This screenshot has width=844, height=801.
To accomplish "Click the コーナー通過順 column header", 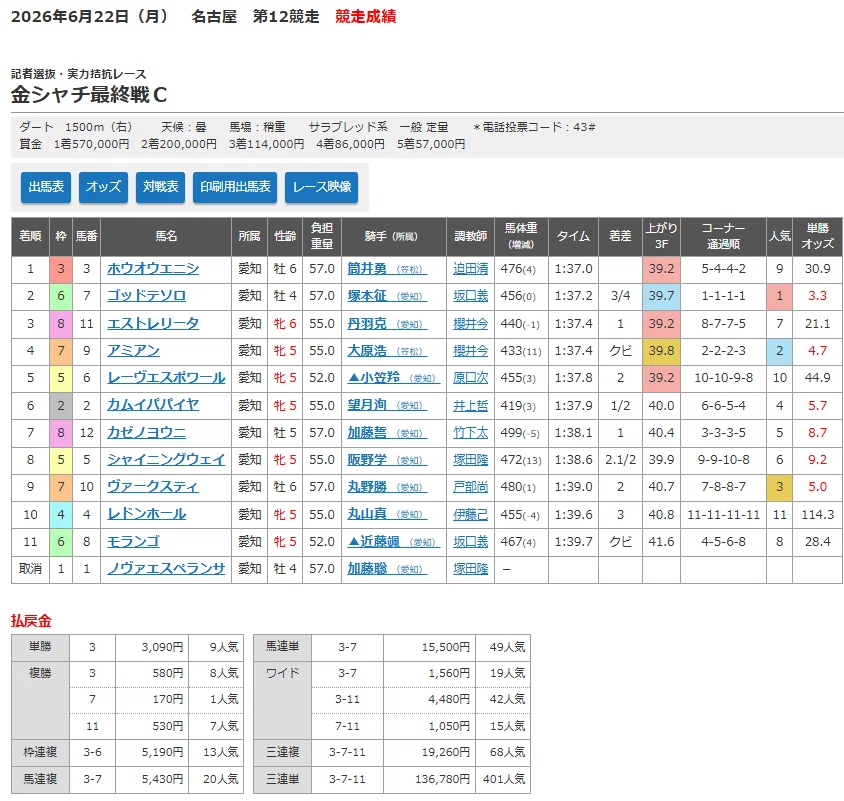I will (723, 236).
